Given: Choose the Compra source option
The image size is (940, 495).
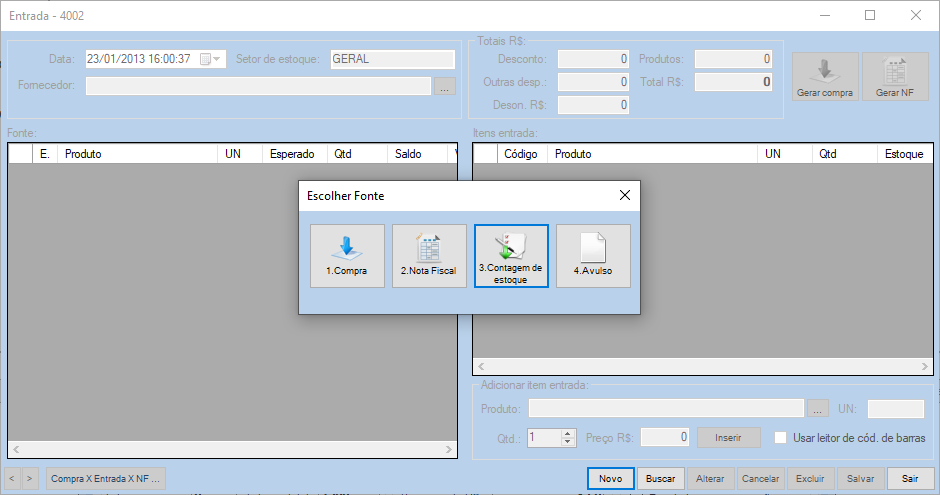Looking at the screenshot, I should (x=347, y=256).
